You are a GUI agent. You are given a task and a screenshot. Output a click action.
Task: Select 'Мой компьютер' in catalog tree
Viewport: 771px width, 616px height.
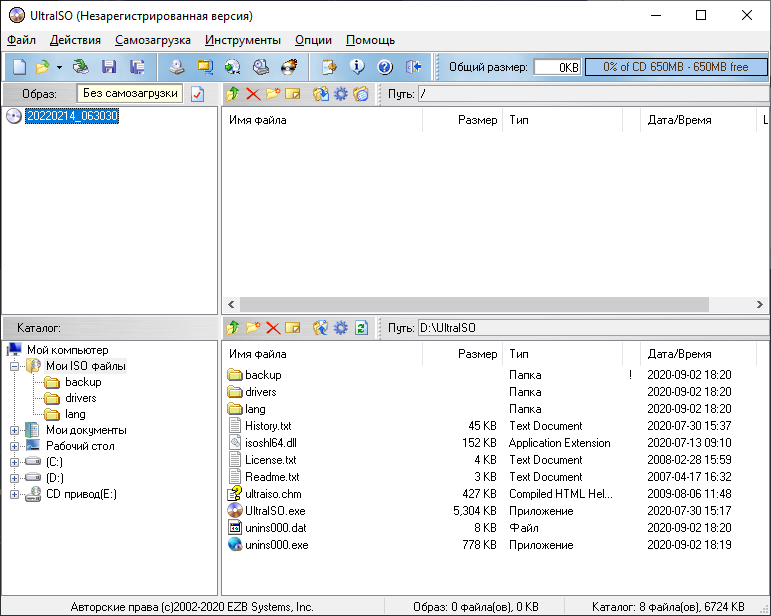pos(67,350)
